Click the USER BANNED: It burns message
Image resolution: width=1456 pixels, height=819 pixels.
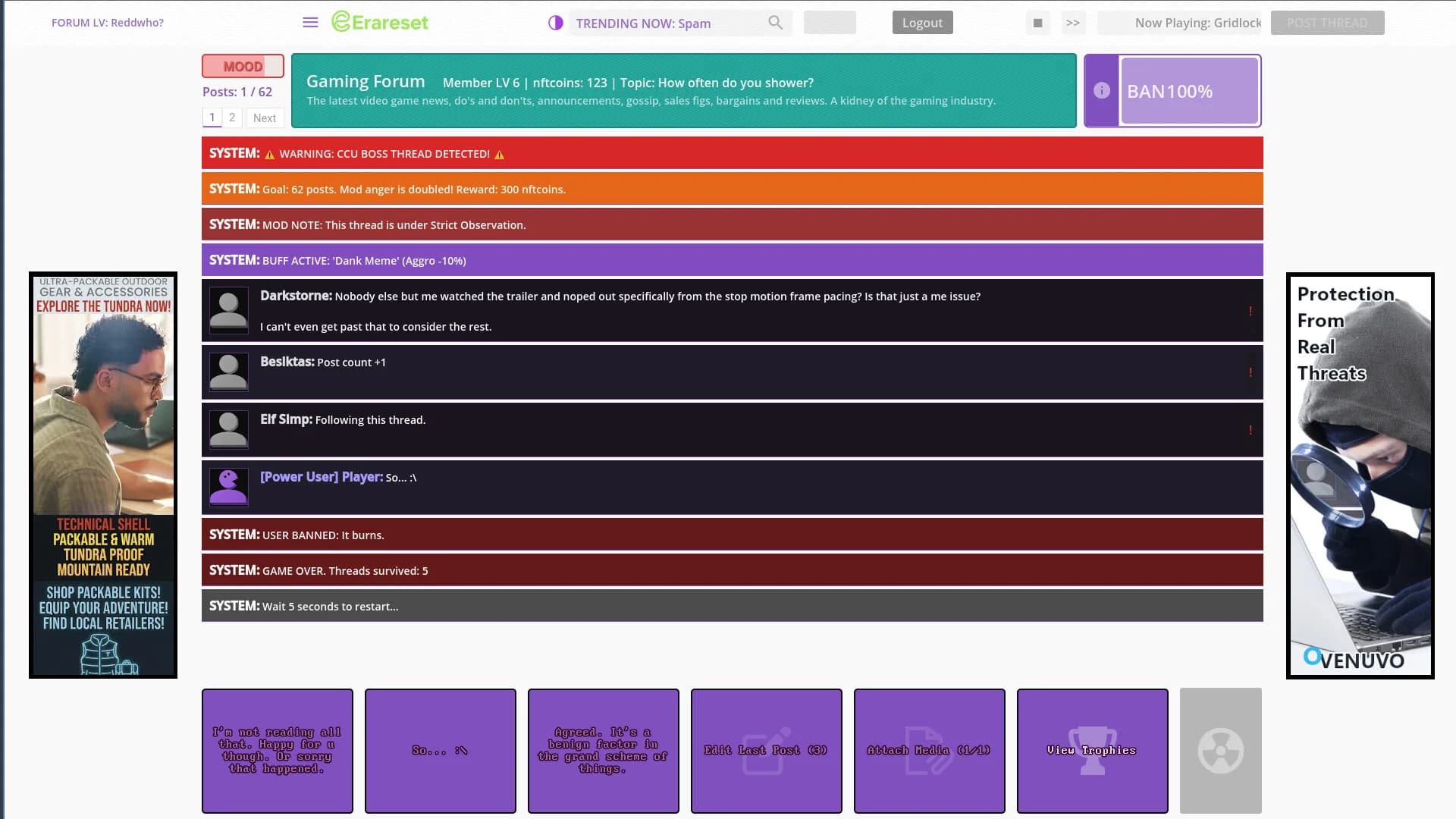pyautogui.click(x=733, y=535)
